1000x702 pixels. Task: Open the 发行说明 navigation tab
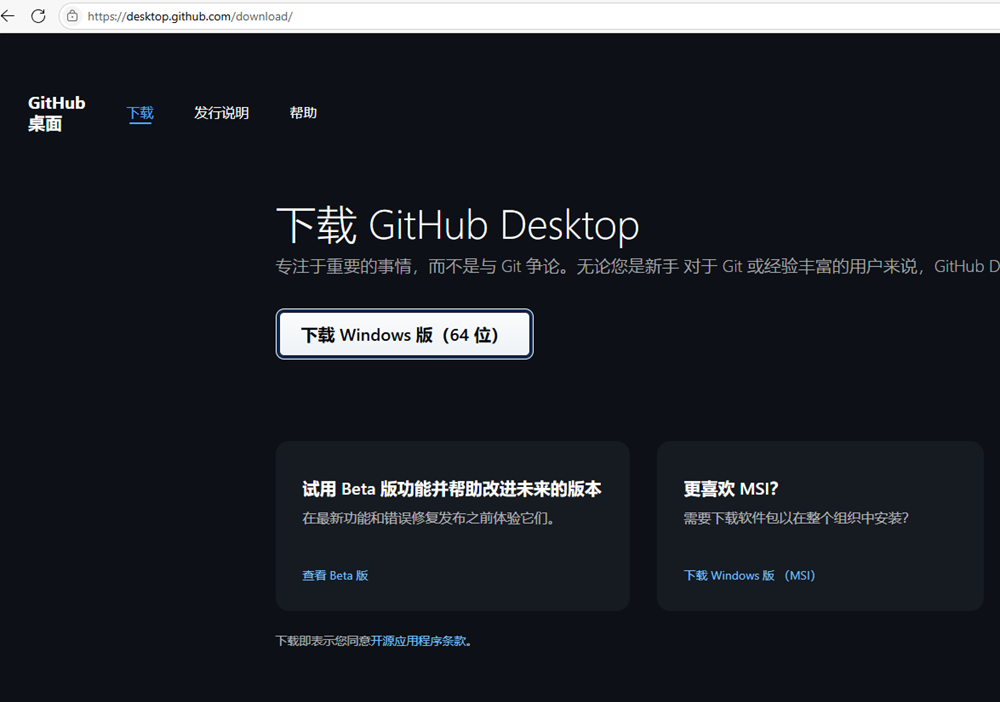221,113
